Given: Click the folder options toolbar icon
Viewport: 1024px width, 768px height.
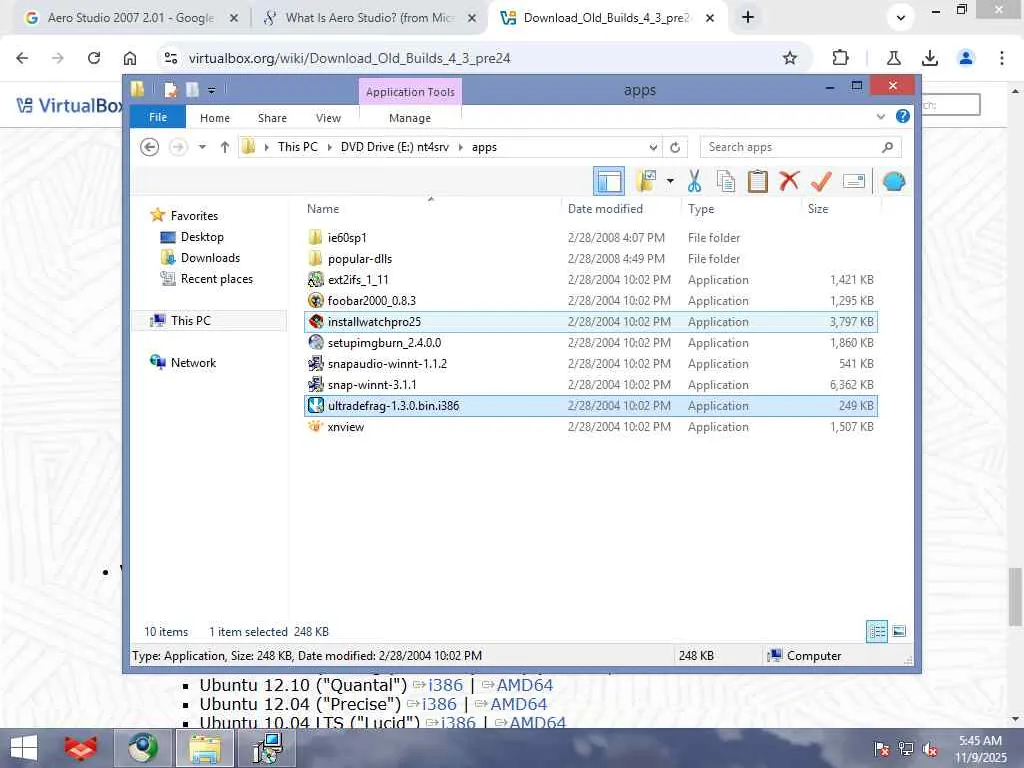Looking at the screenshot, I should (646, 181).
